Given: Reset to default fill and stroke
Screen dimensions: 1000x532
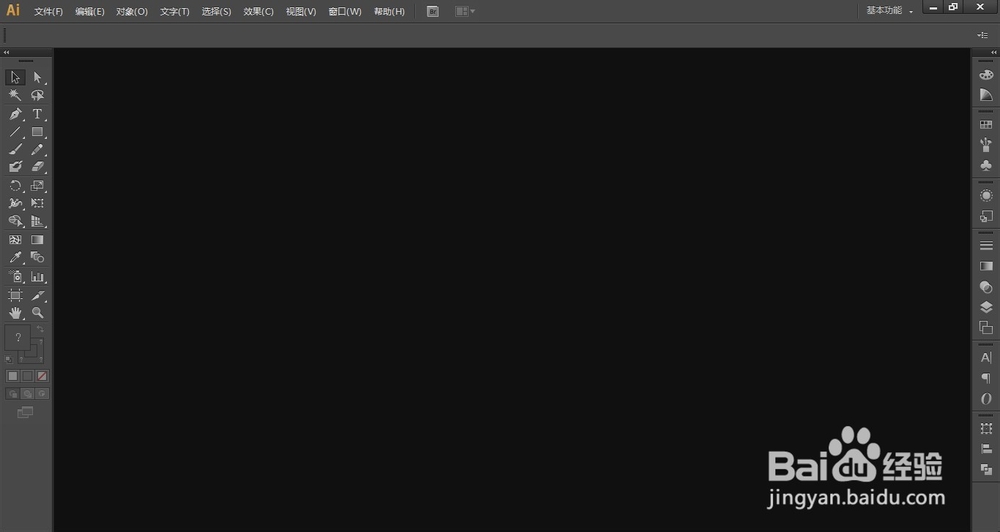Looking at the screenshot, I should [9, 359].
